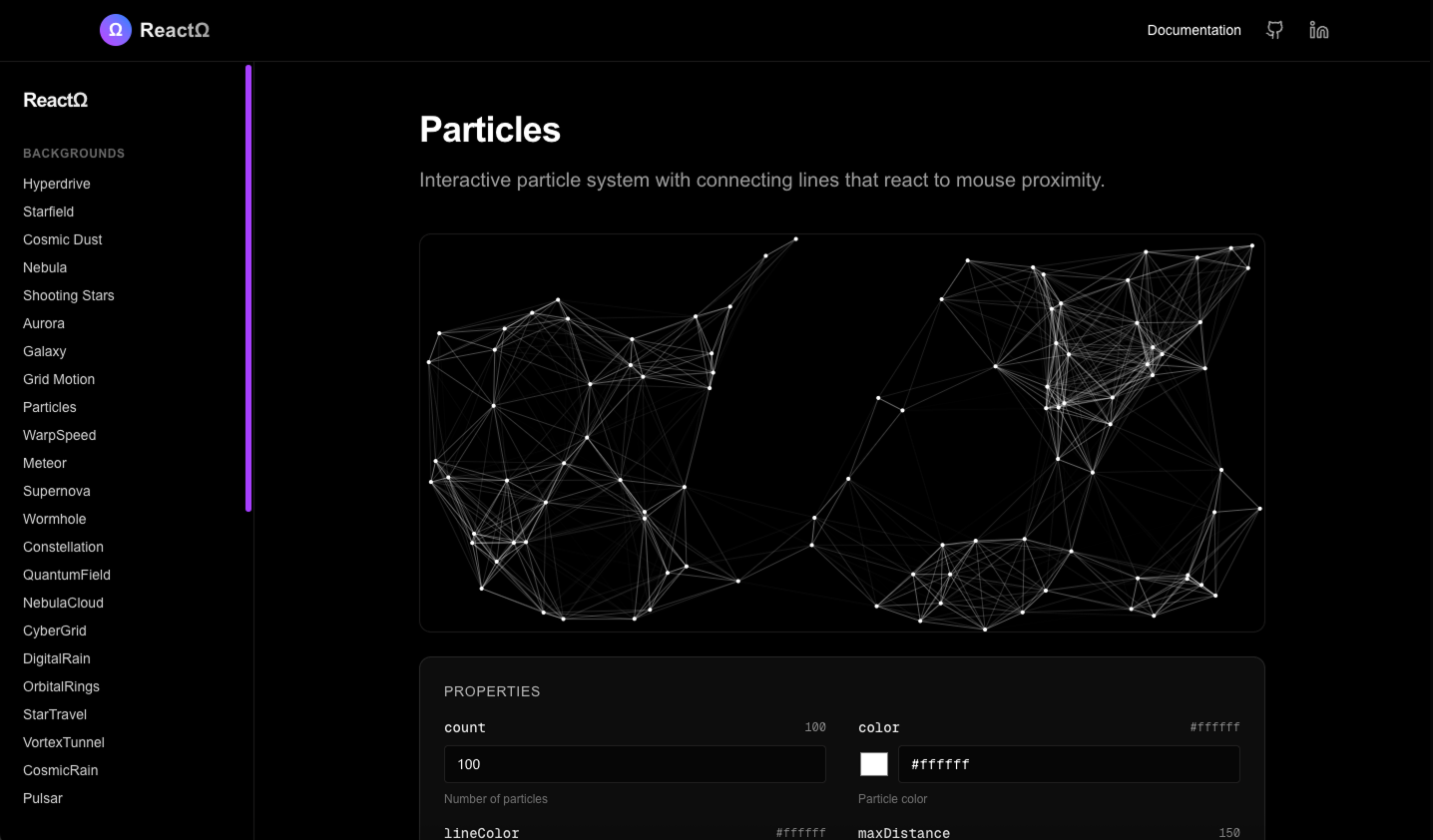Click the #ffffff hex color input
Image resolution: width=1433 pixels, height=840 pixels.
point(1068,763)
